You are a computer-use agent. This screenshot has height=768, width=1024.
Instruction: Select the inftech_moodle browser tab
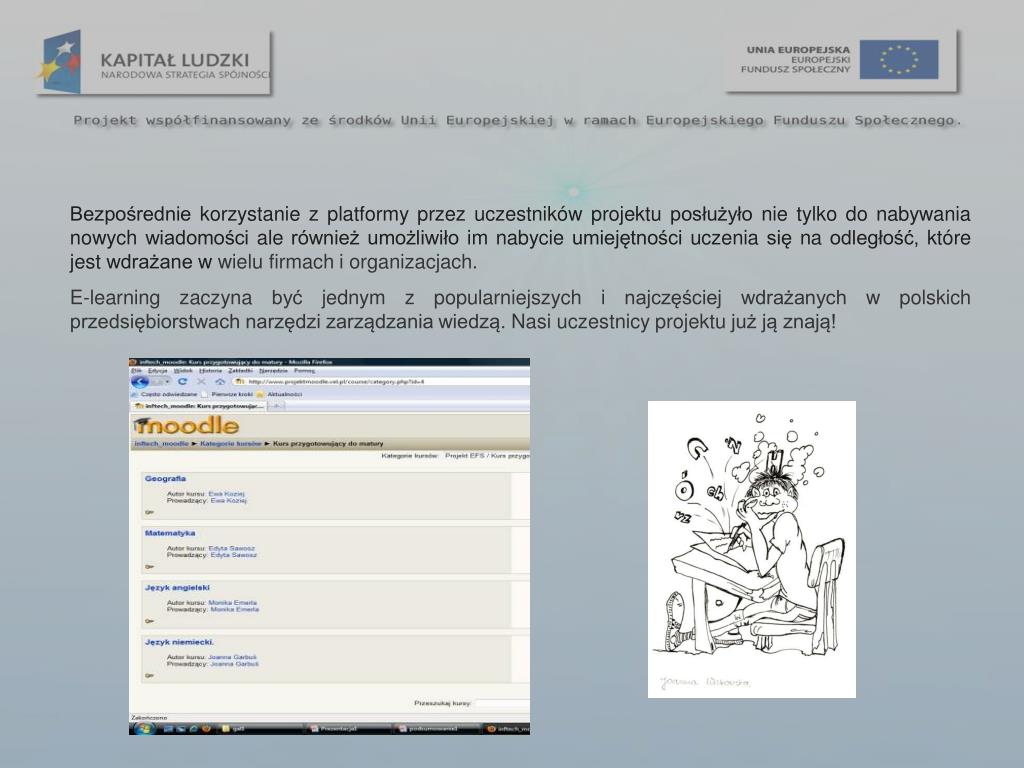click(199, 406)
